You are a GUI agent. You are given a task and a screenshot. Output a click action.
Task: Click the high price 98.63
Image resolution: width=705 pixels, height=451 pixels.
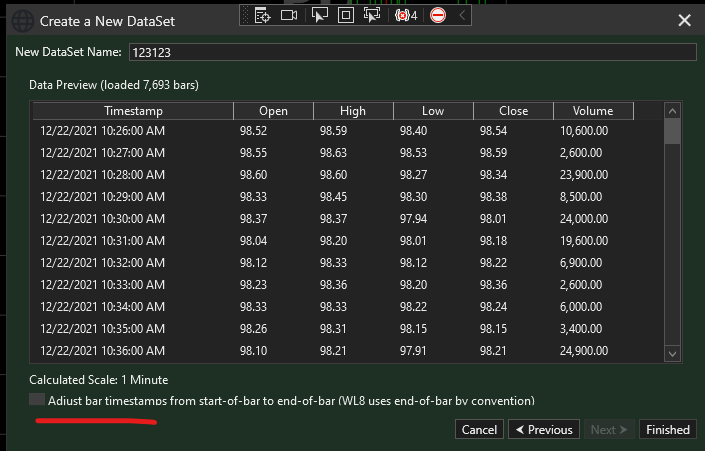(333, 153)
